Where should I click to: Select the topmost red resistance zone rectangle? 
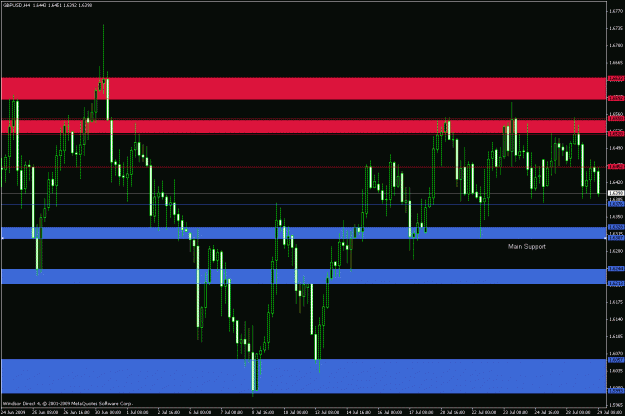(x=304, y=88)
